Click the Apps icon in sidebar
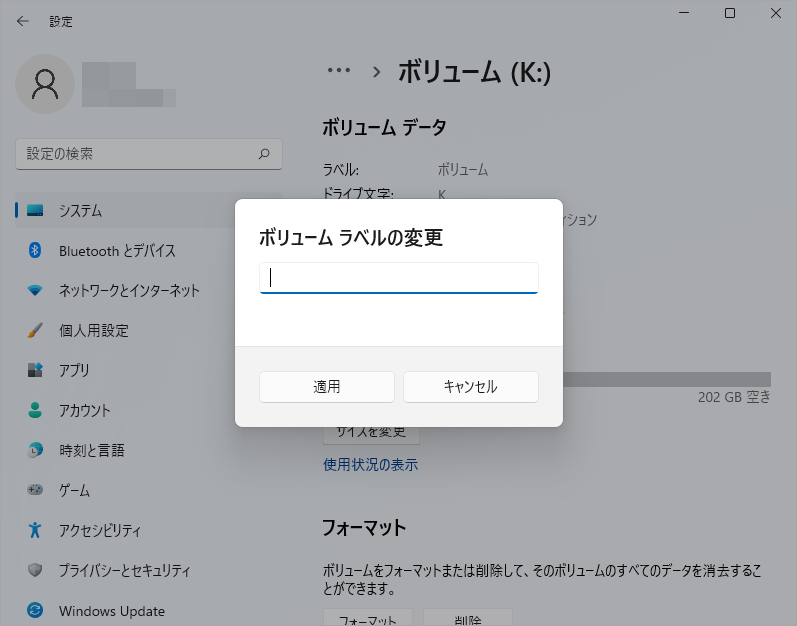Image resolution: width=797 pixels, height=626 pixels. pyautogui.click(x=35, y=370)
